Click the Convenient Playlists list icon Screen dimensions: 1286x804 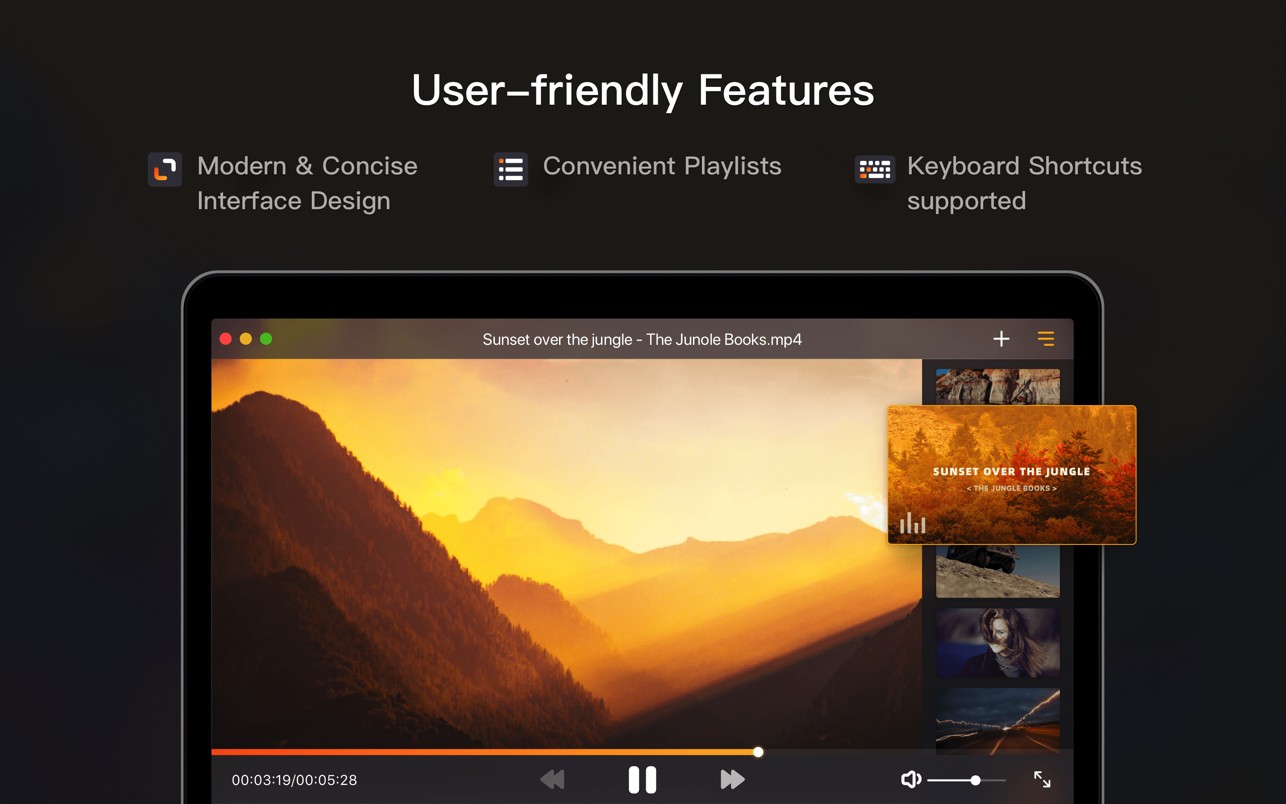point(511,169)
